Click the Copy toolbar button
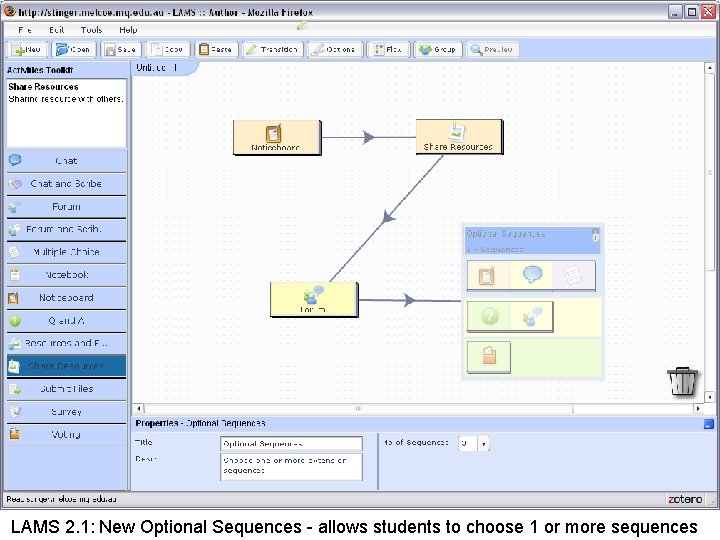 click(168, 50)
